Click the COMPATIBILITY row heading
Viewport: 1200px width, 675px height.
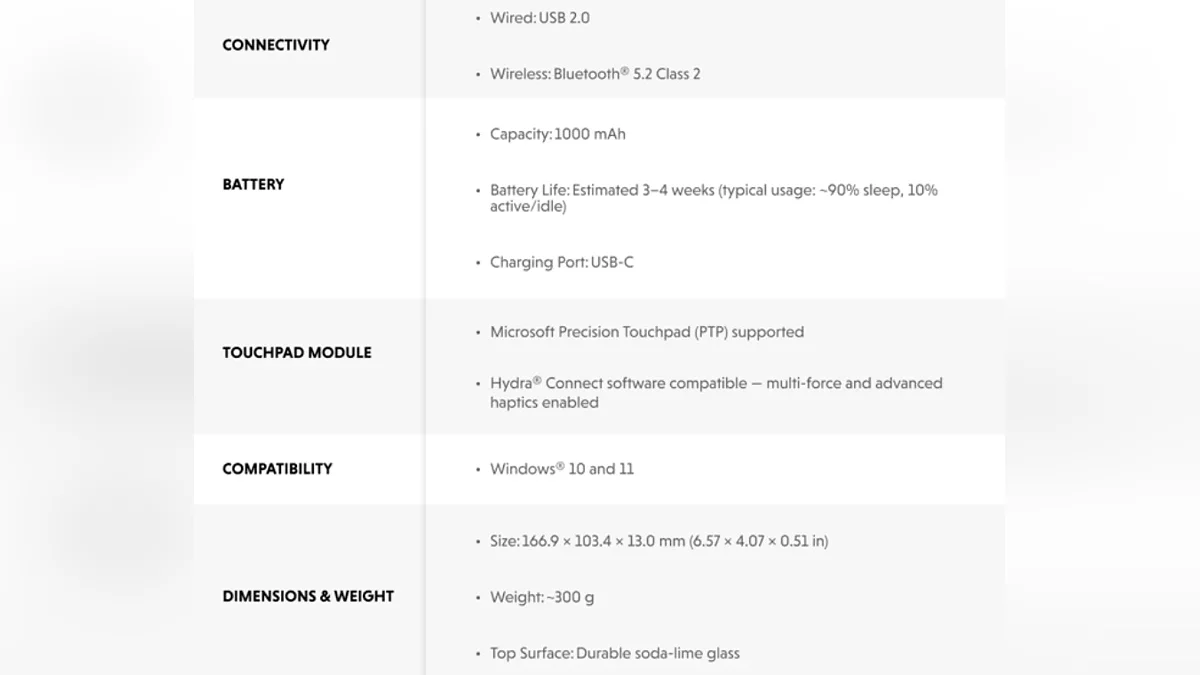pos(277,469)
